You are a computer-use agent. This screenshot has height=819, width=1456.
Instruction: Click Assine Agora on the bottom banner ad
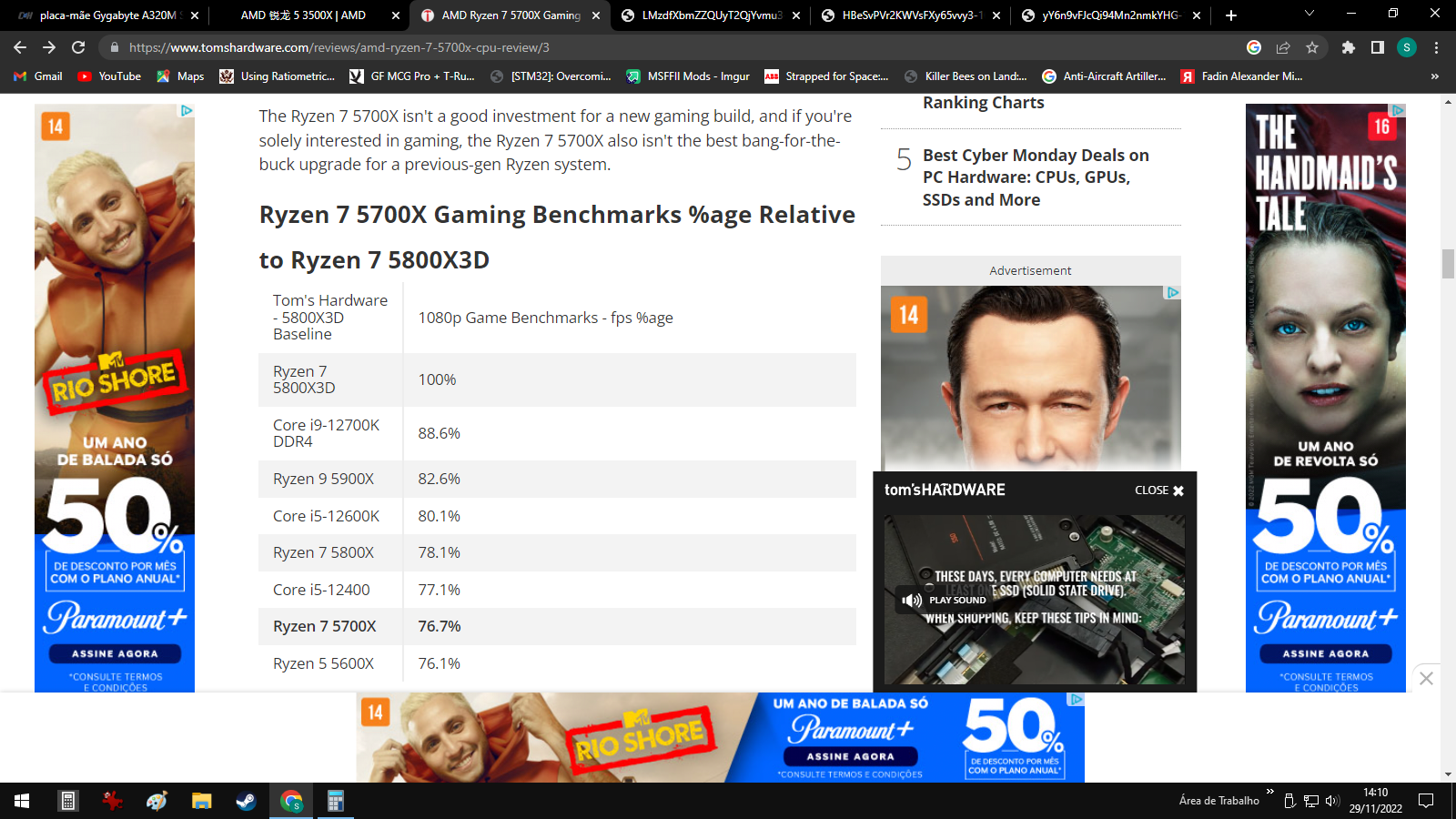point(851,756)
